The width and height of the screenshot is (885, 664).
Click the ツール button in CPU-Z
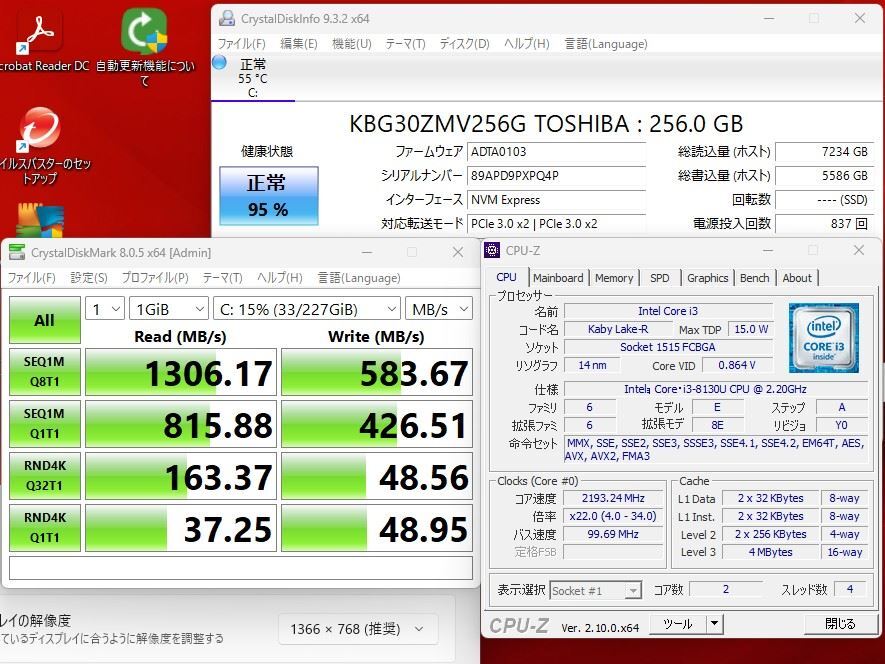[x=678, y=623]
